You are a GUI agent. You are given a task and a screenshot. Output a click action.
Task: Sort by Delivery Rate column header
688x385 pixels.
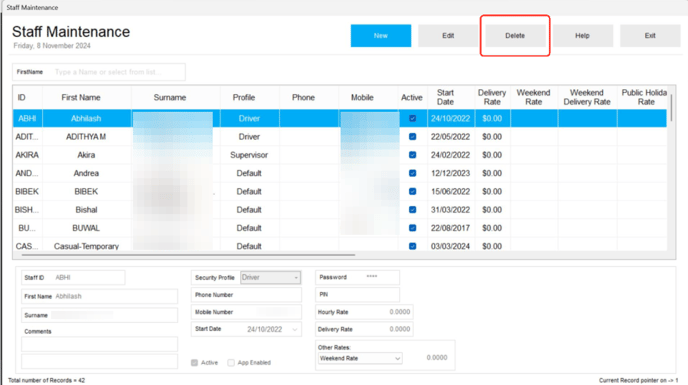click(492, 97)
